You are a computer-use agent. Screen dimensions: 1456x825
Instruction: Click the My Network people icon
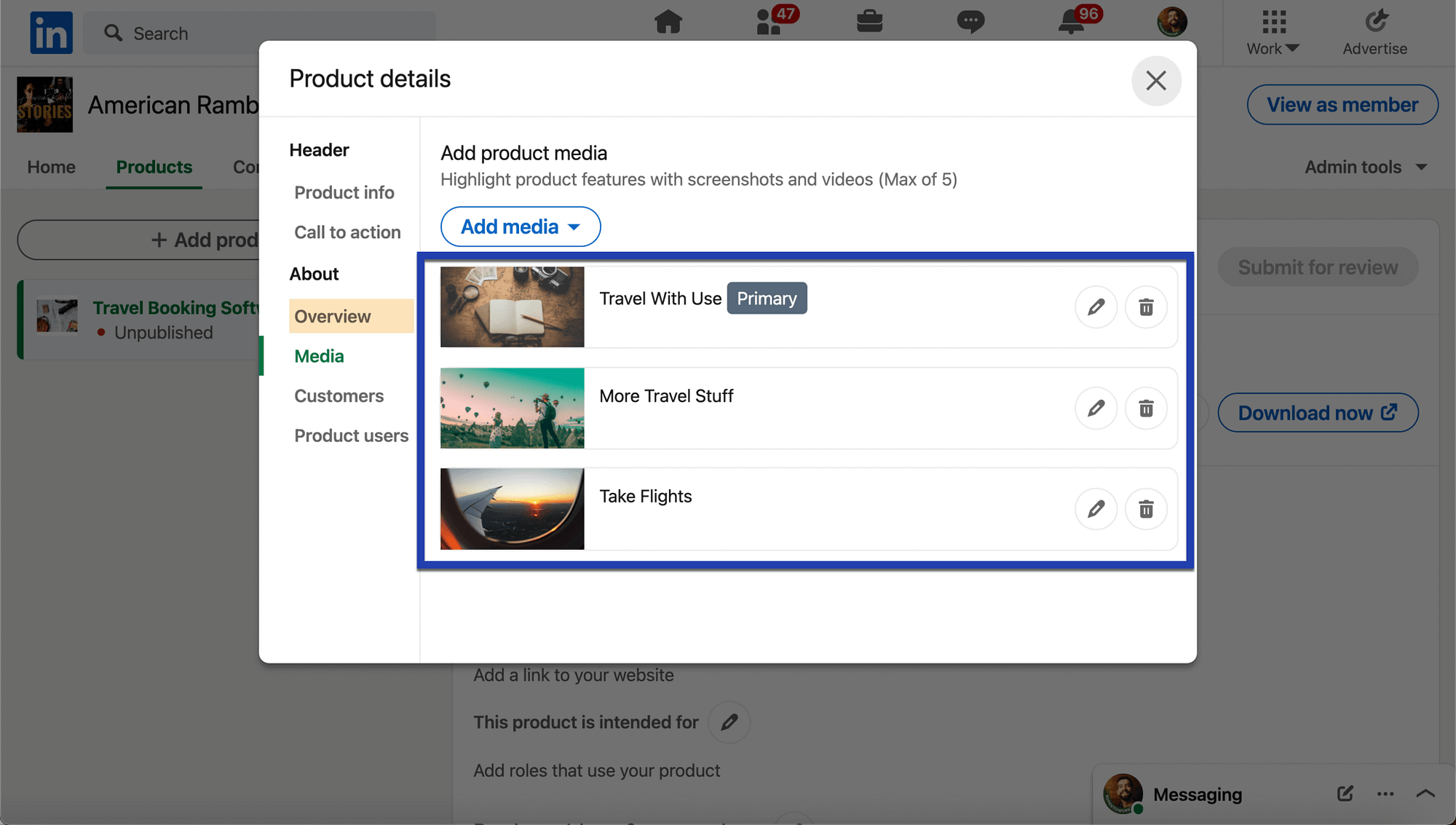(769, 23)
